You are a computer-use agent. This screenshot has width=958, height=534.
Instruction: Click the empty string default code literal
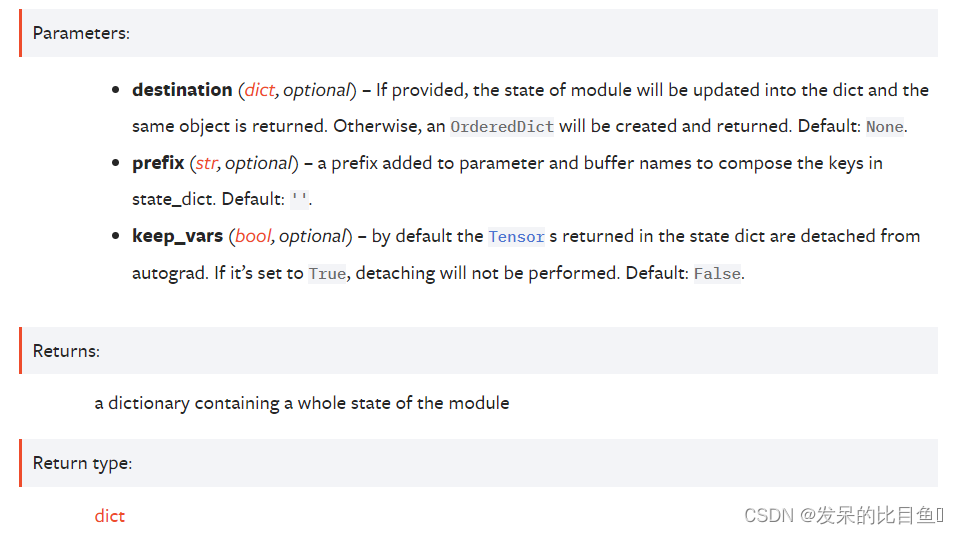pyautogui.click(x=299, y=199)
